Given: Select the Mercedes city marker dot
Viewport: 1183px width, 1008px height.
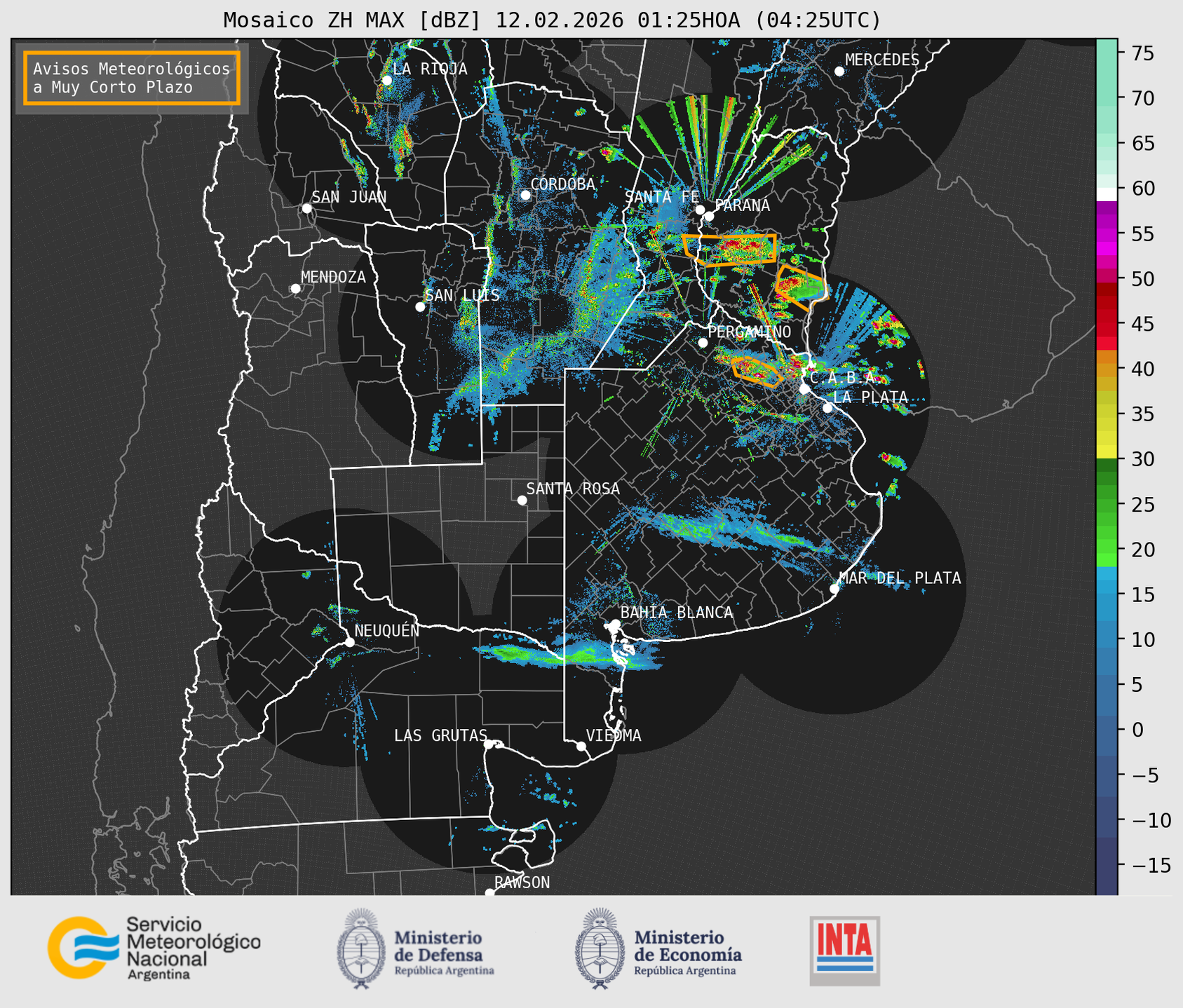Looking at the screenshot, I should tap(839, 71).
